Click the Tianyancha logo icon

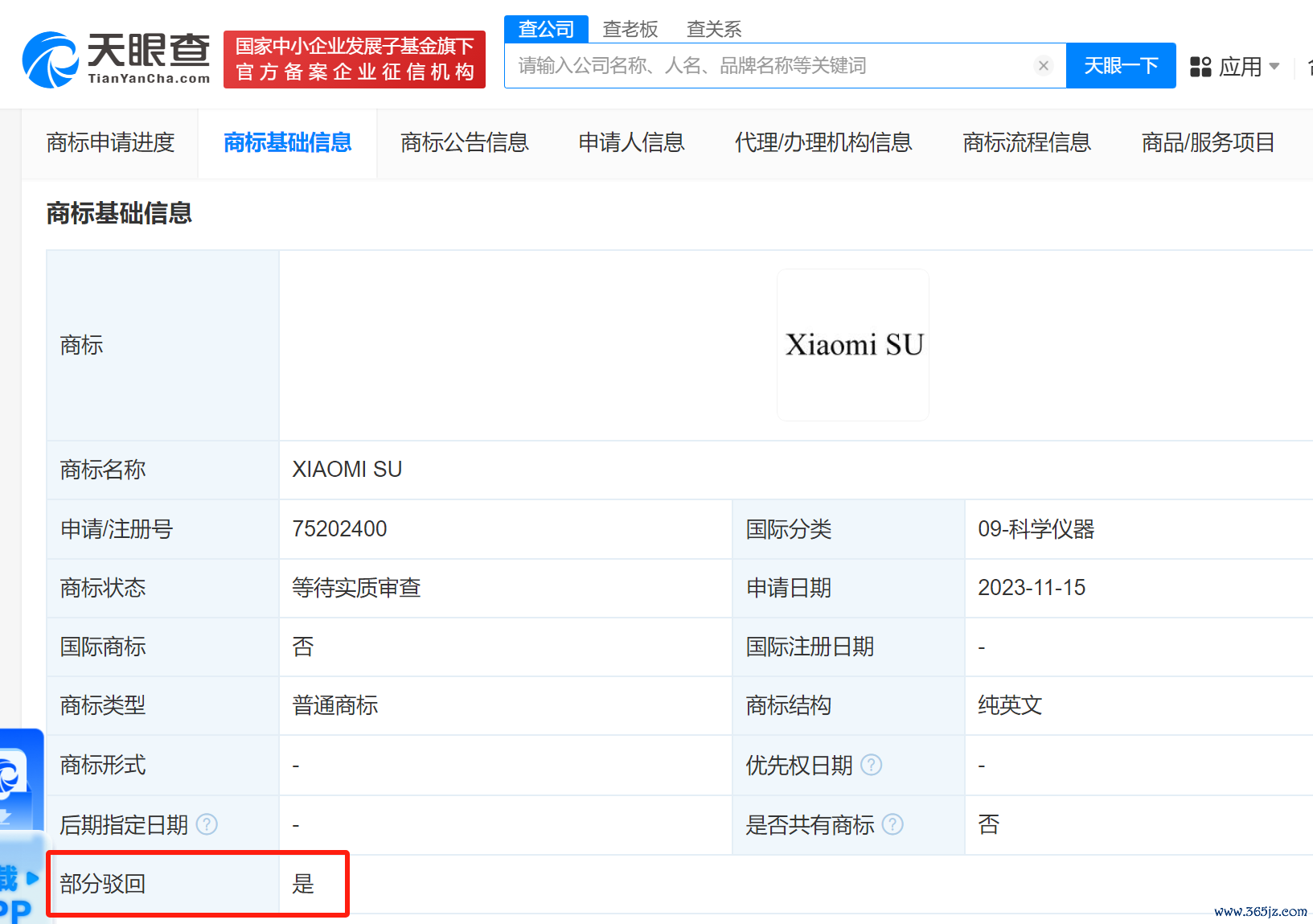point(50,60)
